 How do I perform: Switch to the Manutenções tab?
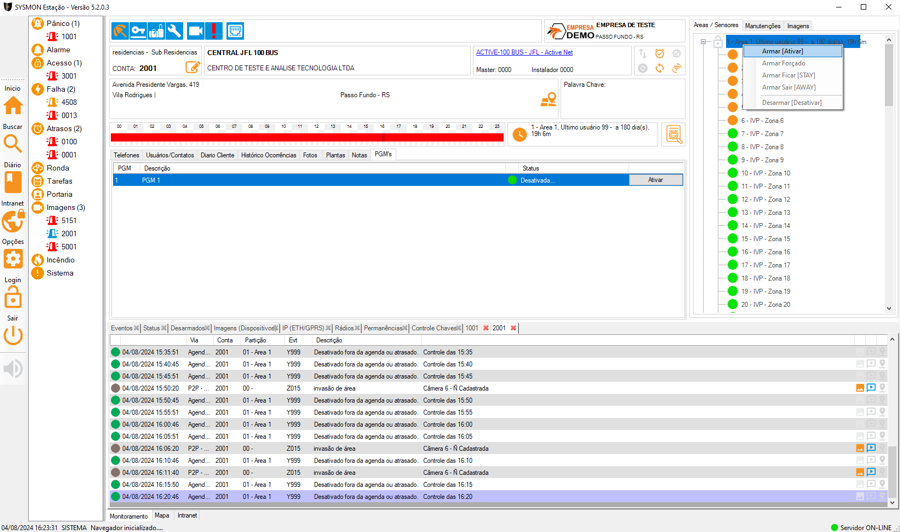762,26
